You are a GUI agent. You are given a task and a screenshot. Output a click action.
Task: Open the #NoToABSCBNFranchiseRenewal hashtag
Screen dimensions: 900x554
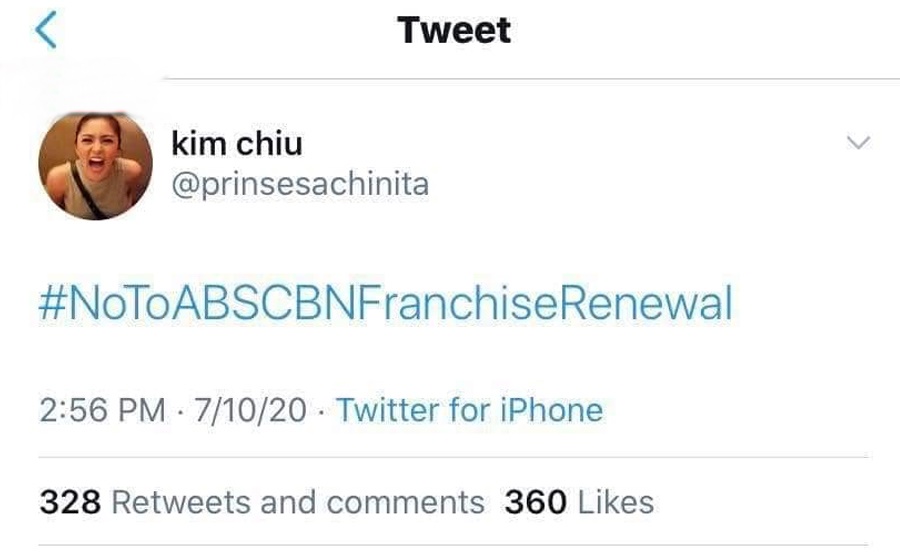[386, 303]
